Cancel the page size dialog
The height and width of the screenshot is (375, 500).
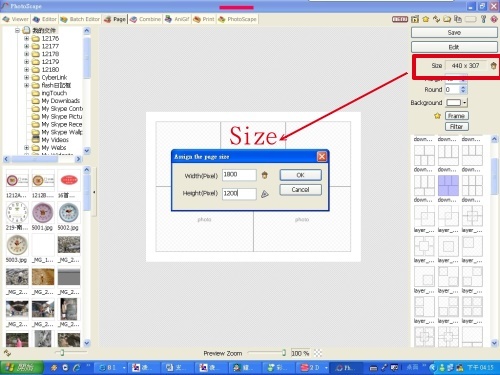pyautogui.click(x=301, y=190)
